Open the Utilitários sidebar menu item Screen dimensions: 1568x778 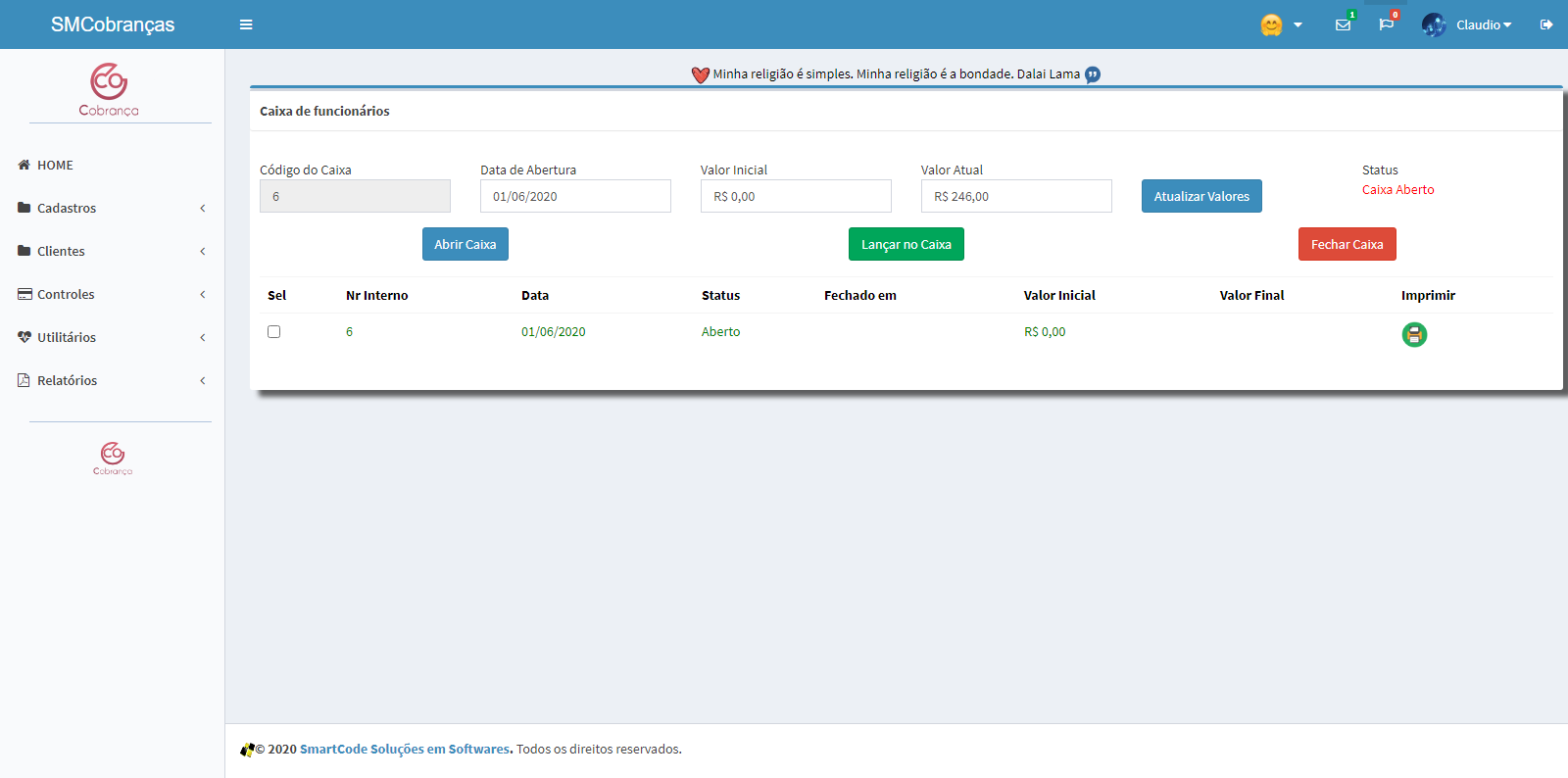[x=67, y=337]
